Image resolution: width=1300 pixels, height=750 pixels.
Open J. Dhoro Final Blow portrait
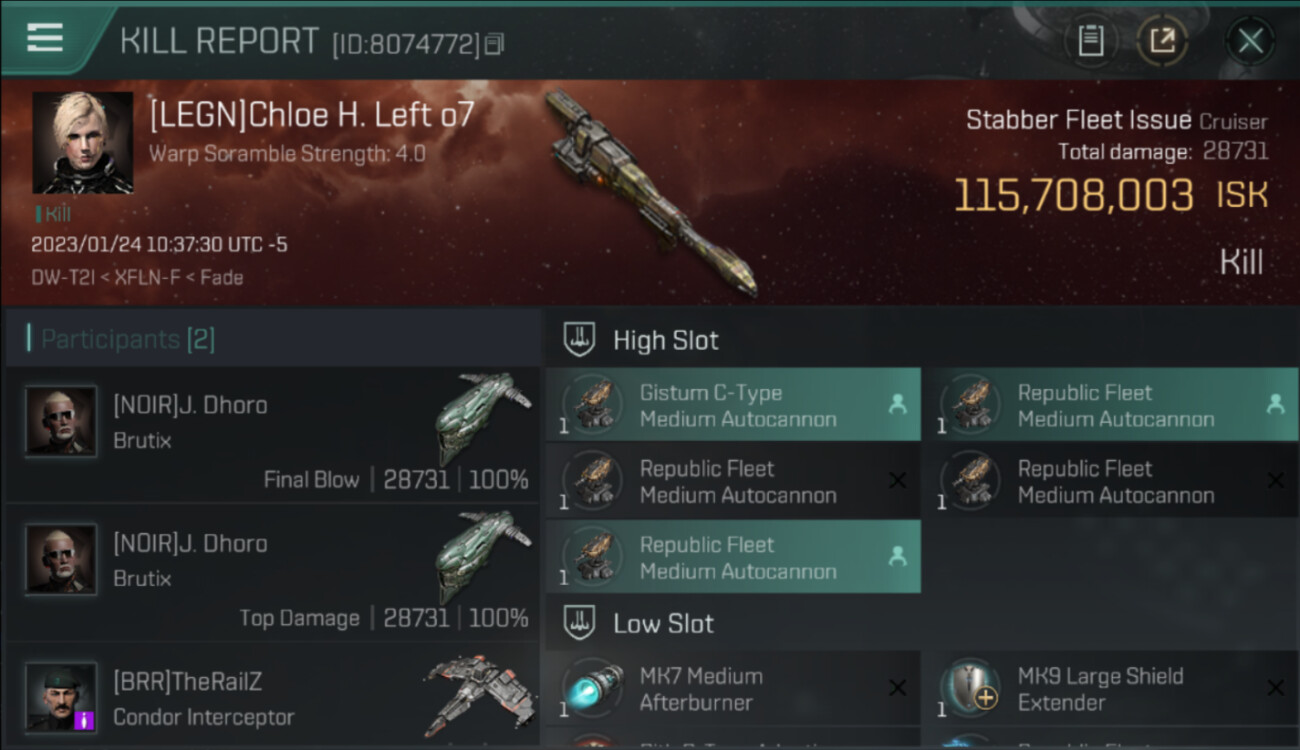[x=61, y=421]
